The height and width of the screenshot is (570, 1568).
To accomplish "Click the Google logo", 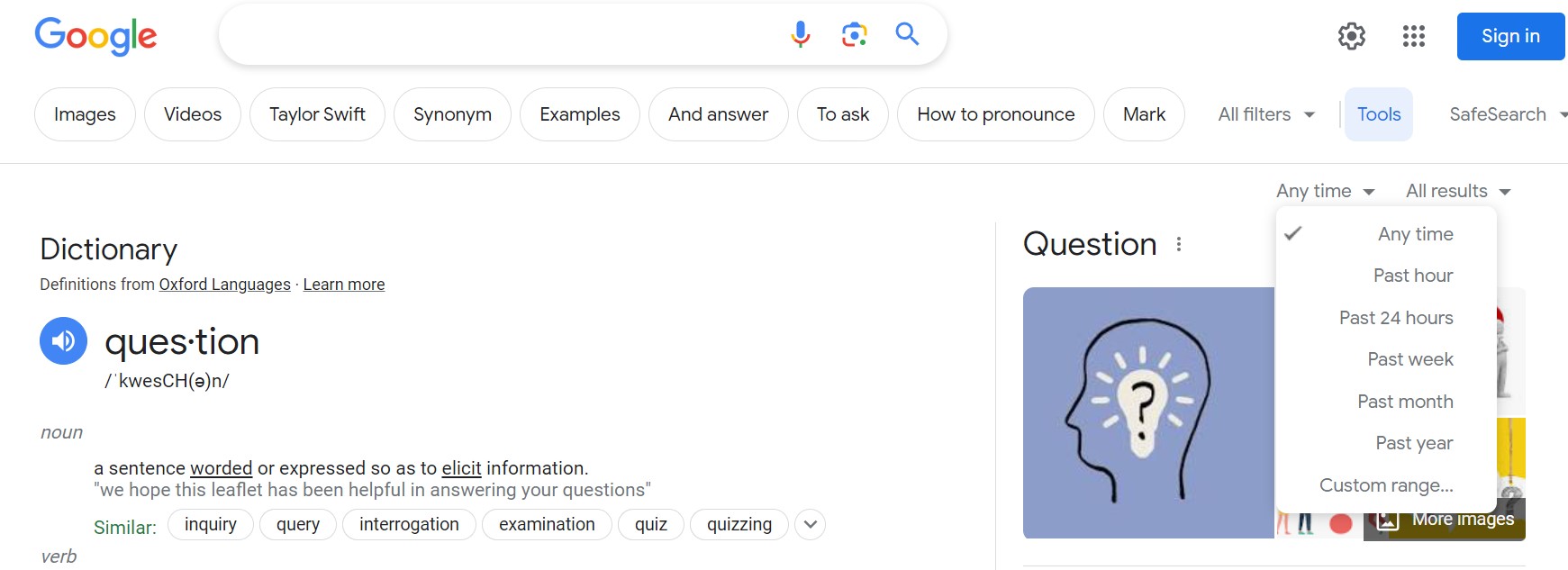I will (95, 37).
